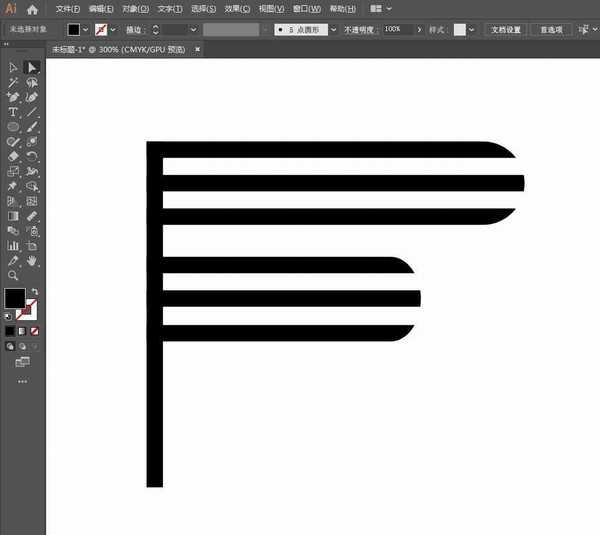
Task: Click the Home icon in top bar
Action: (x=32, y=8)
